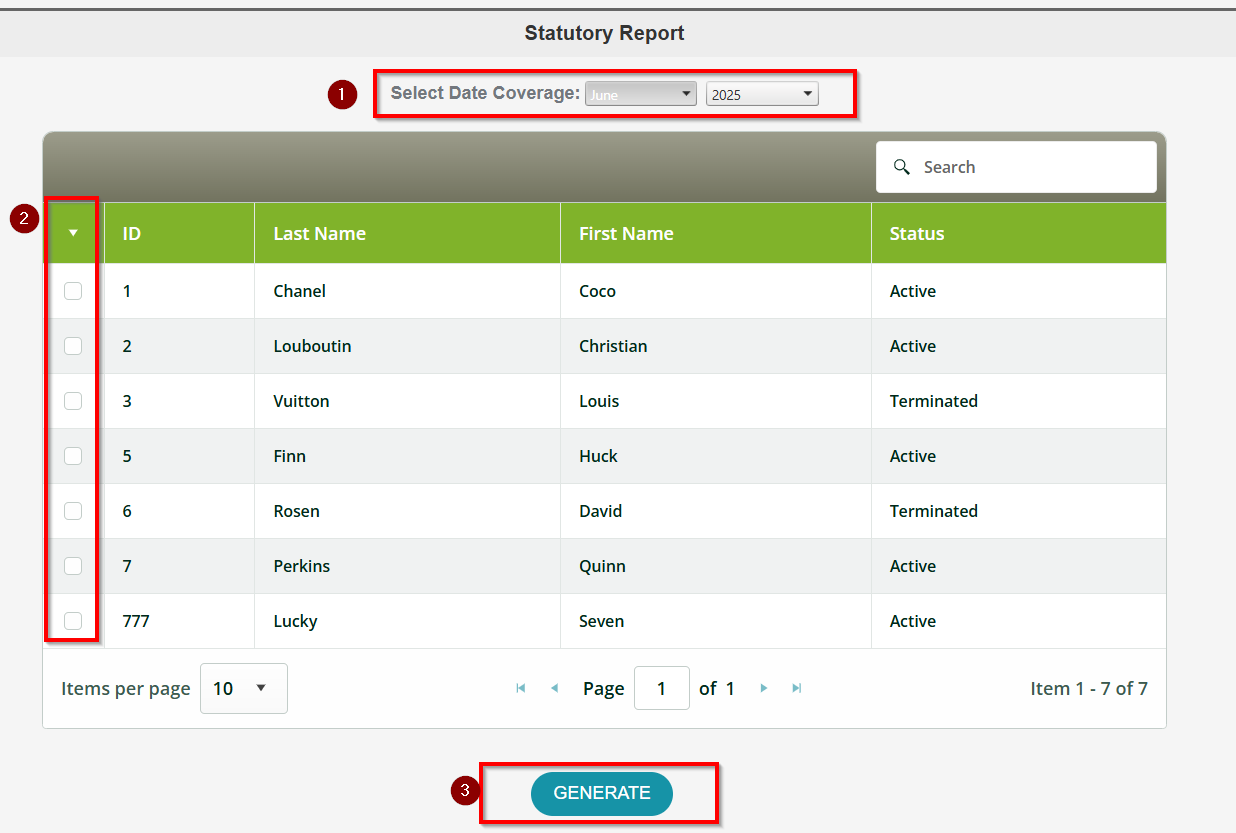Go to first page using pagination icon
The height and width of the screenshot is (833, 1236).
[520, 688]
